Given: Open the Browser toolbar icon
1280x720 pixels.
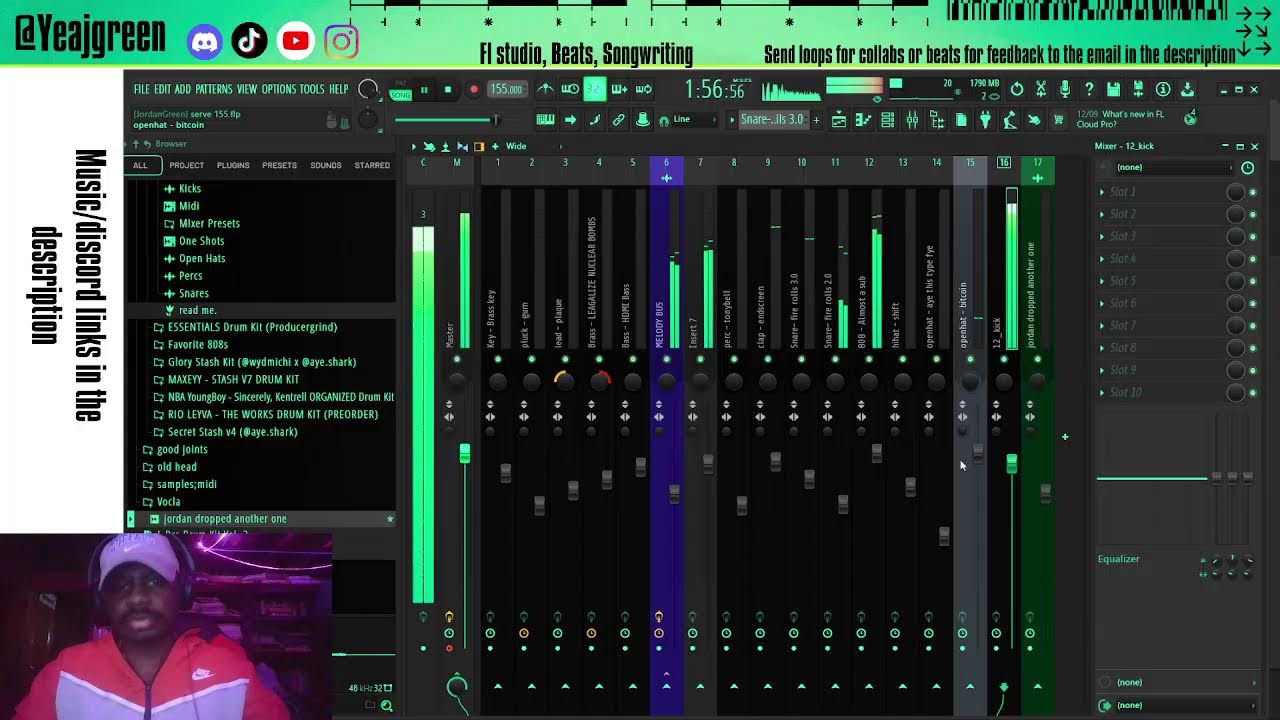Looking at the screenshot, I should click(x=937, y=120).
